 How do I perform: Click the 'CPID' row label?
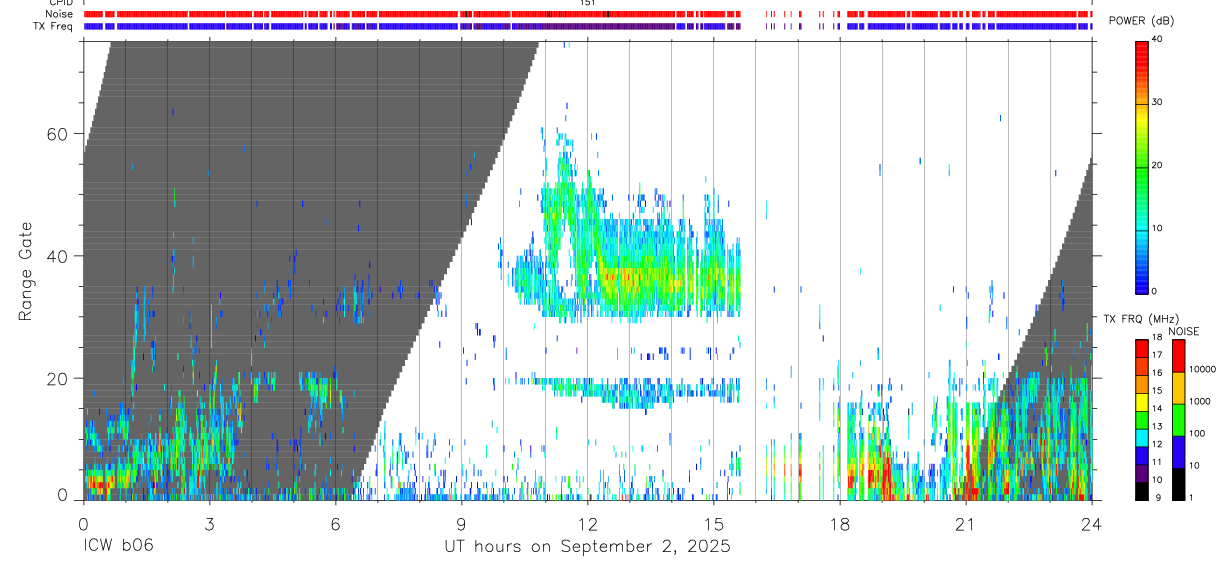[x=62, y=3]
